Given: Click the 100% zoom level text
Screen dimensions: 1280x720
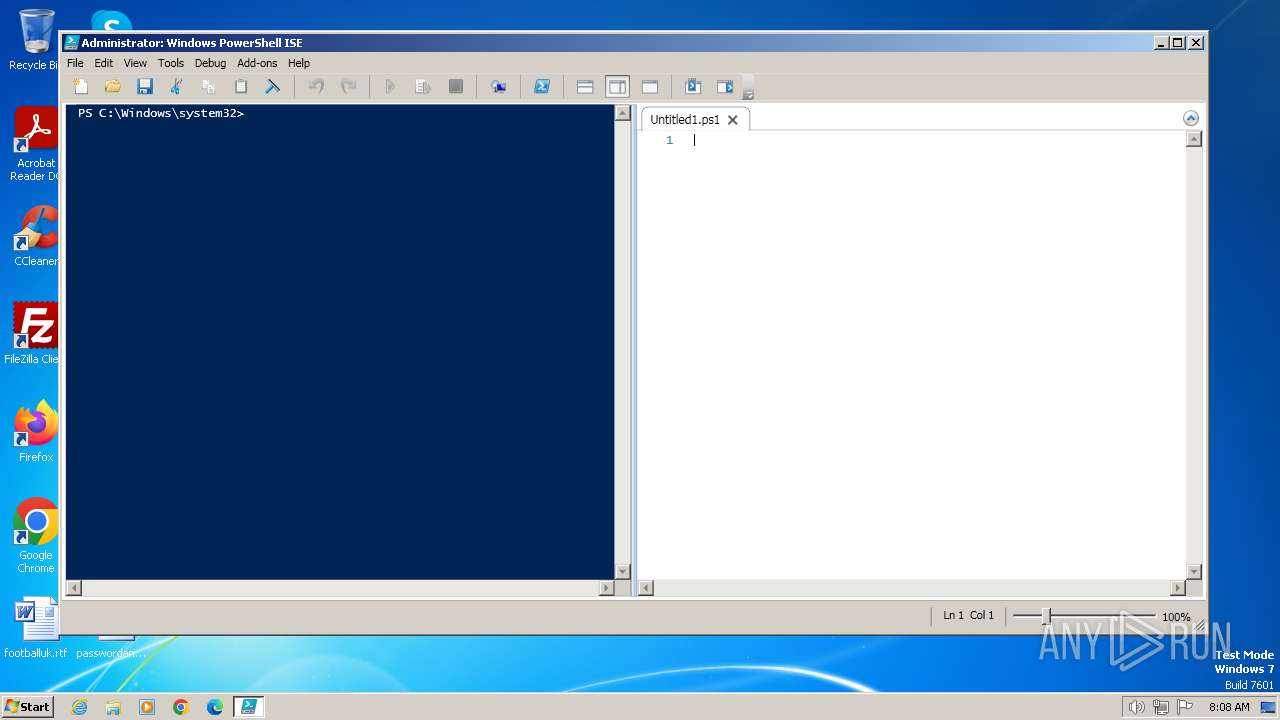Looking at the screenshot, I should click(1176, 617).
